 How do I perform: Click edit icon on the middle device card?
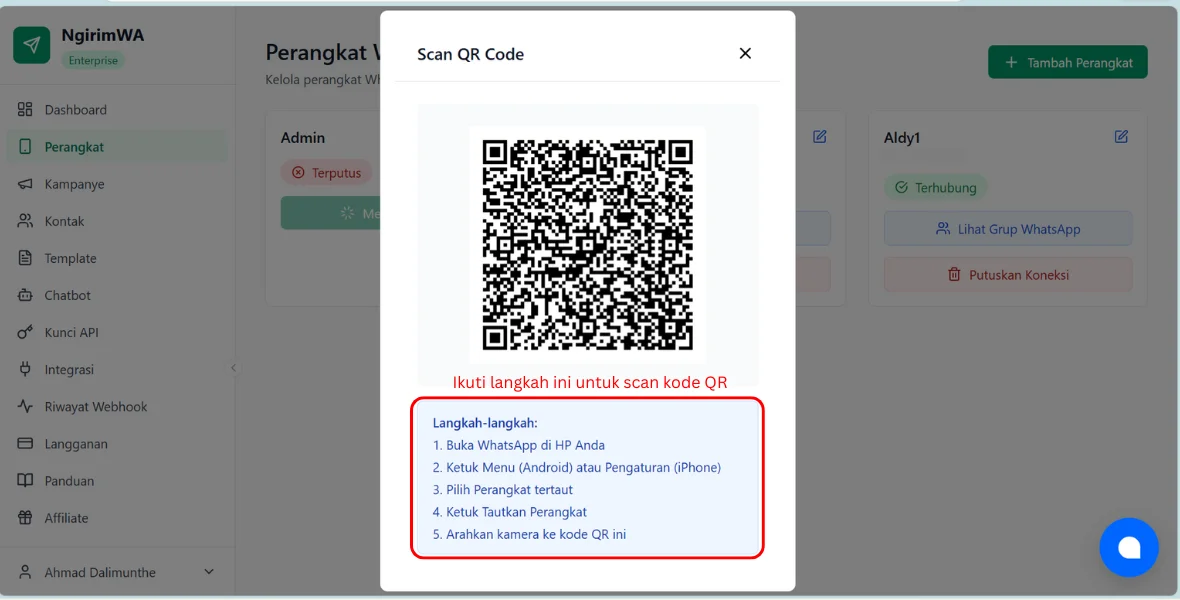click(x=820, y=137)
